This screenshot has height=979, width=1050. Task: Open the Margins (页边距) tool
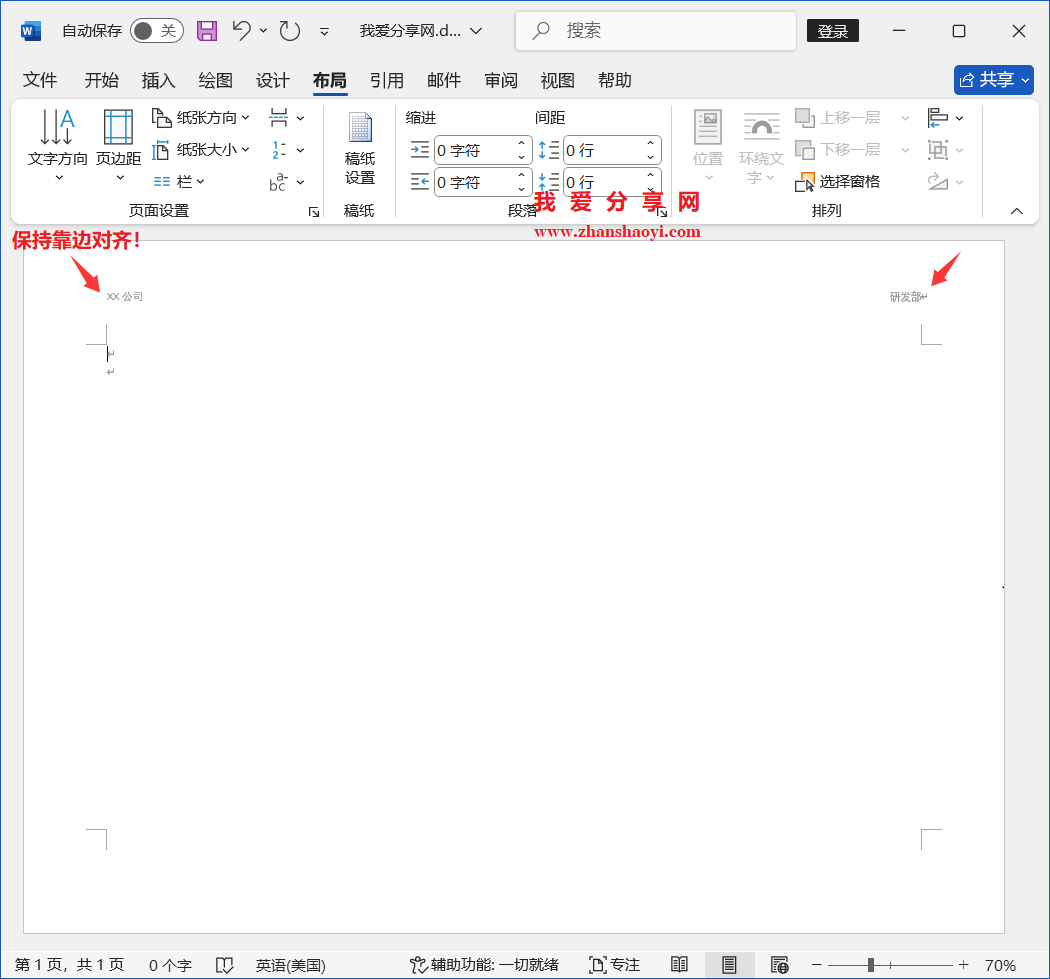click(x=119, y=145)
